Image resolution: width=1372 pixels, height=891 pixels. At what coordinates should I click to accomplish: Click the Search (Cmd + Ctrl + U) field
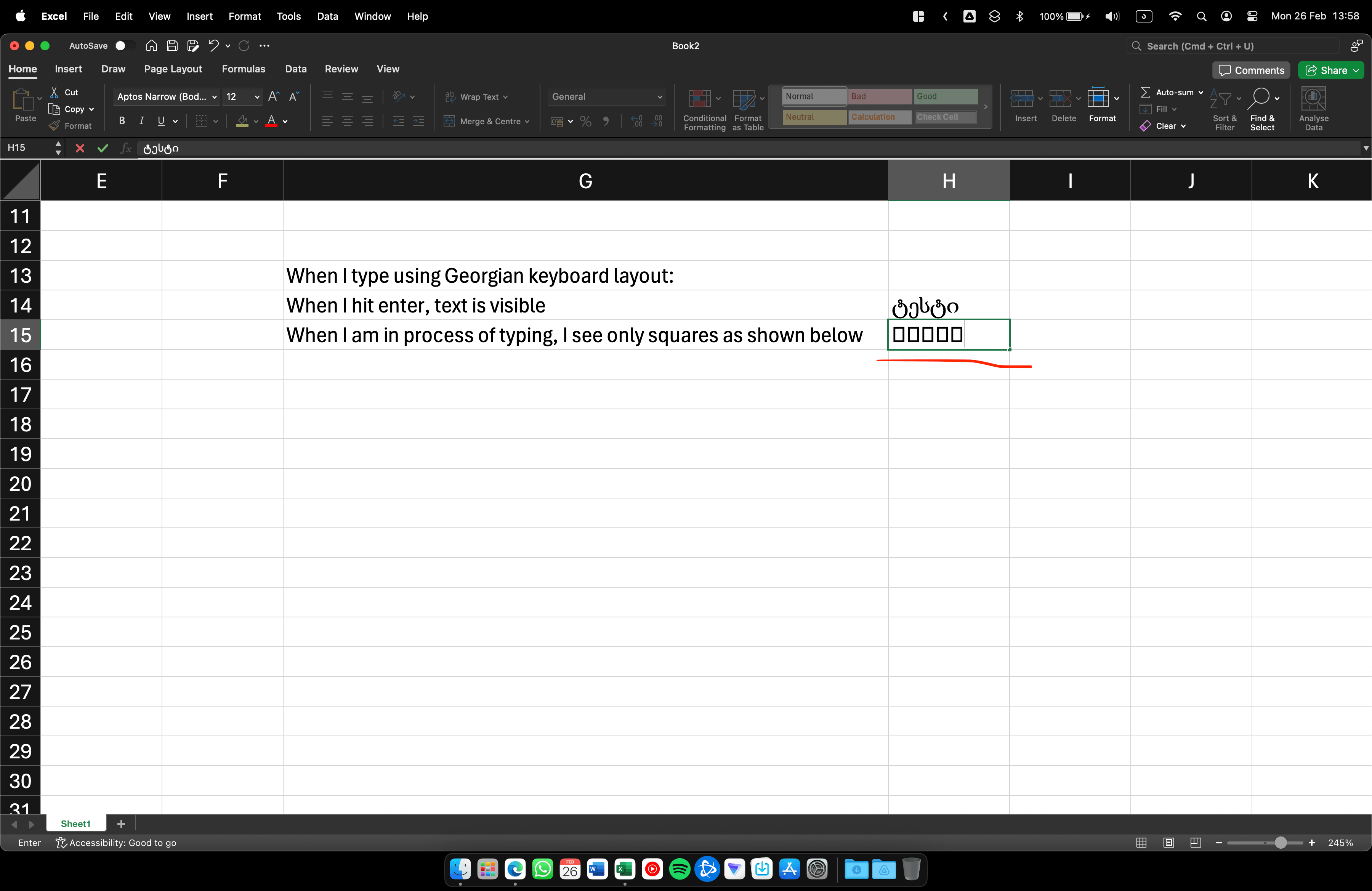(1233, 46)
